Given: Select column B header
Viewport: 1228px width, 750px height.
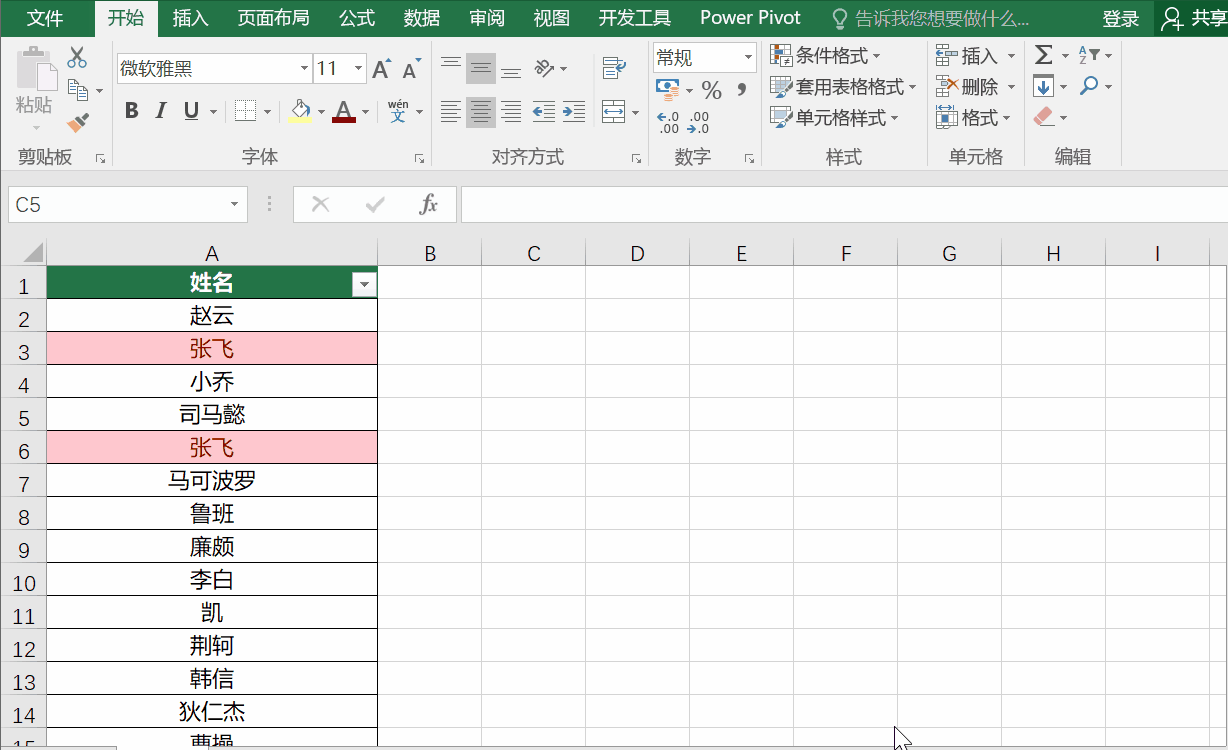Looking at the screenshot, I should click(x=430, y=254).
